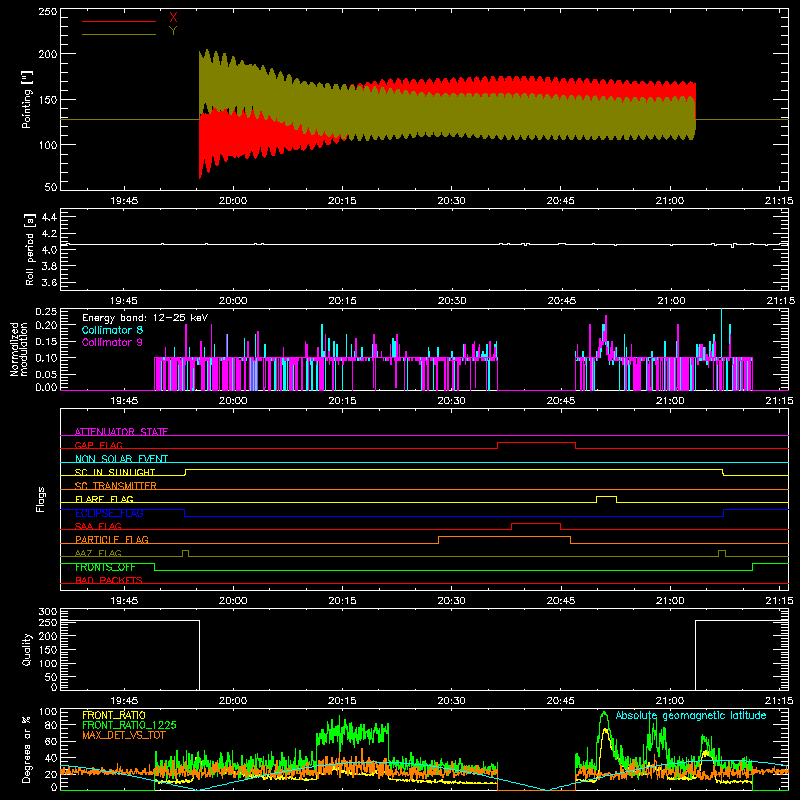Click the '3.6' tick on Roll period axis
This screenshot has height=800, width=800.
(49, 283)
